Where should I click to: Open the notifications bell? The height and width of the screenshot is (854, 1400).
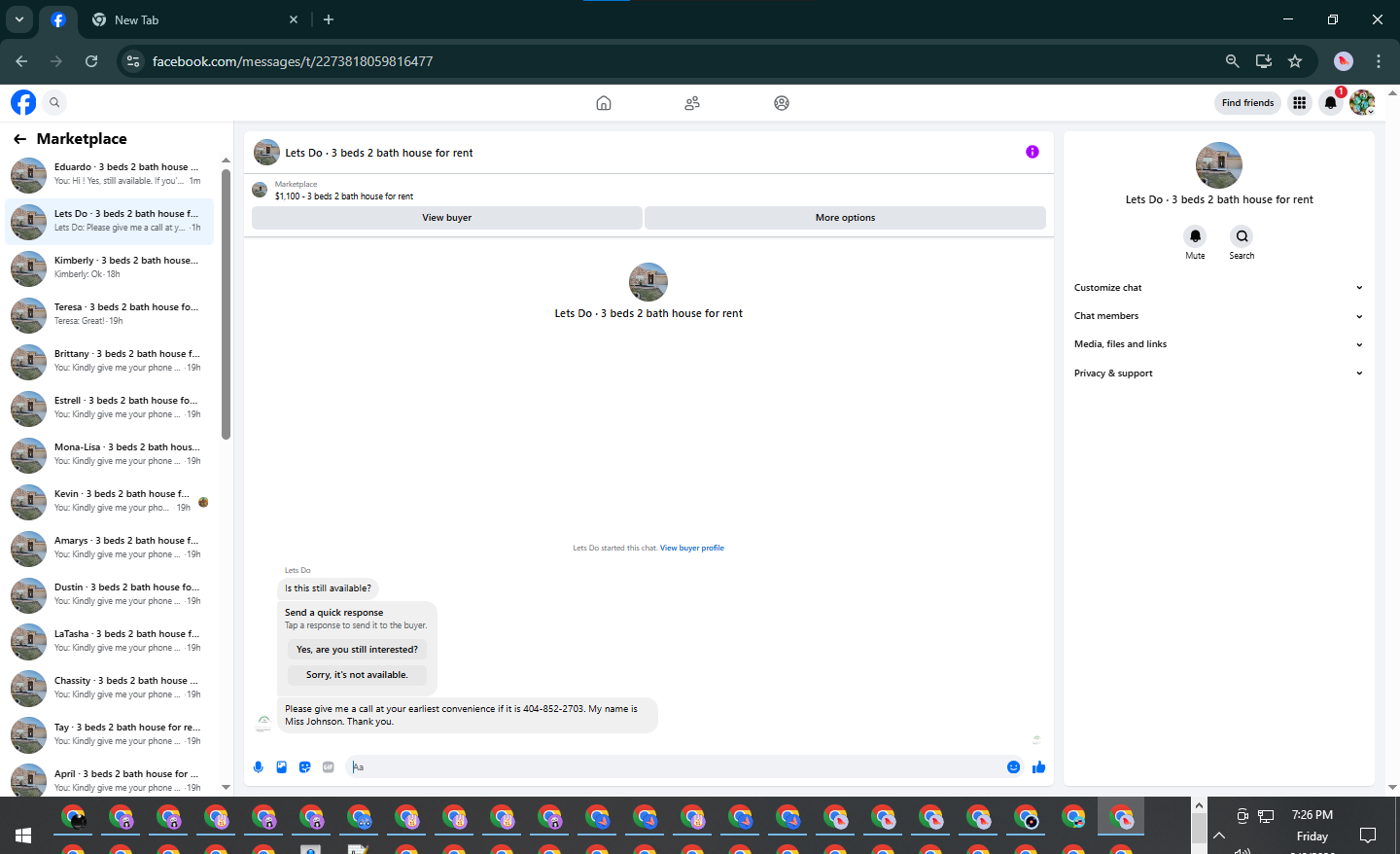(x=1331, y=102)
